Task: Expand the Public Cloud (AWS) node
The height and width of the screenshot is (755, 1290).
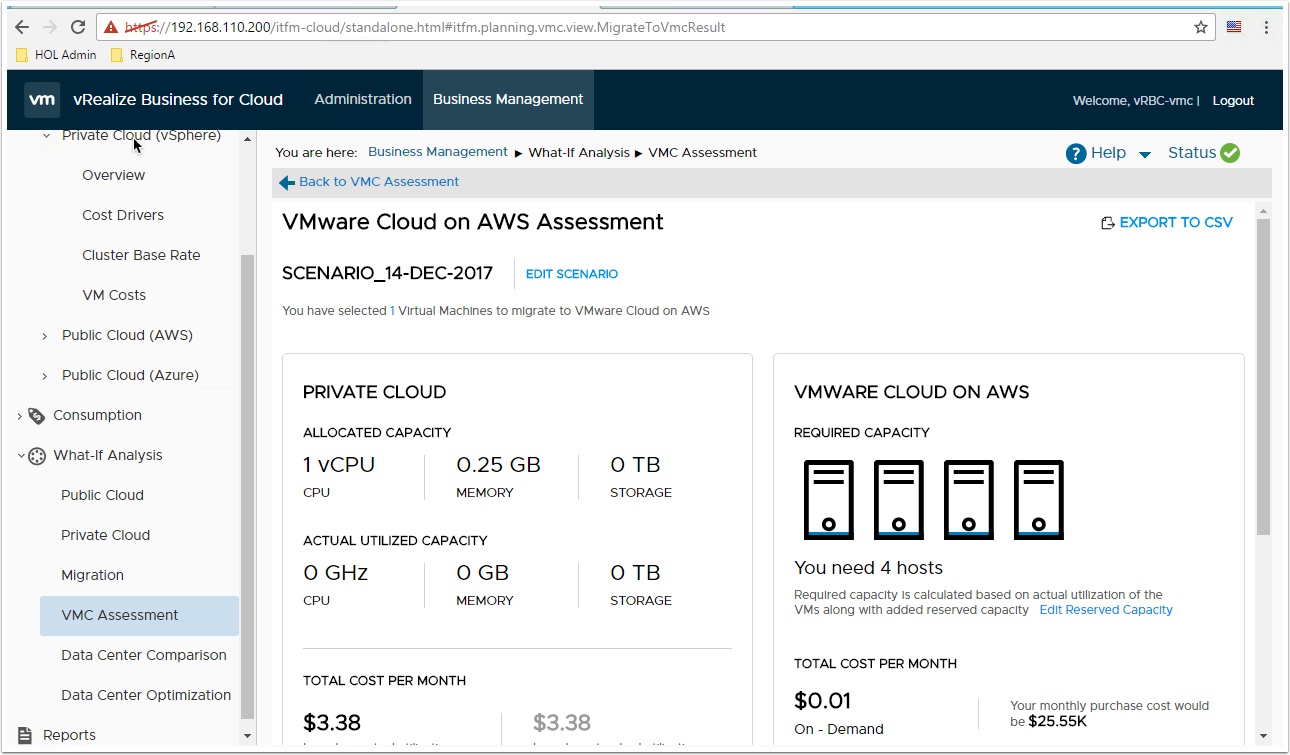Action: point(45,336)
